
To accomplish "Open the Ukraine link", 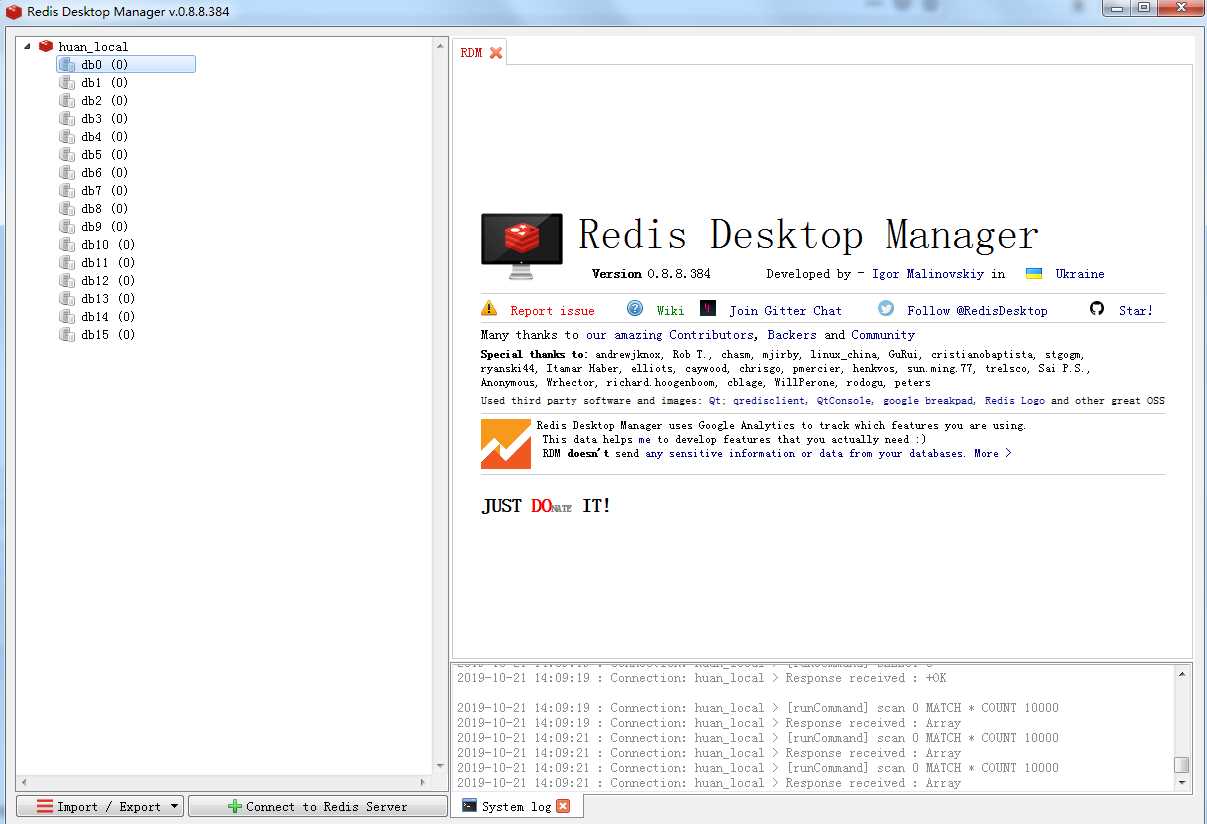I will [x=1080, y=274].
